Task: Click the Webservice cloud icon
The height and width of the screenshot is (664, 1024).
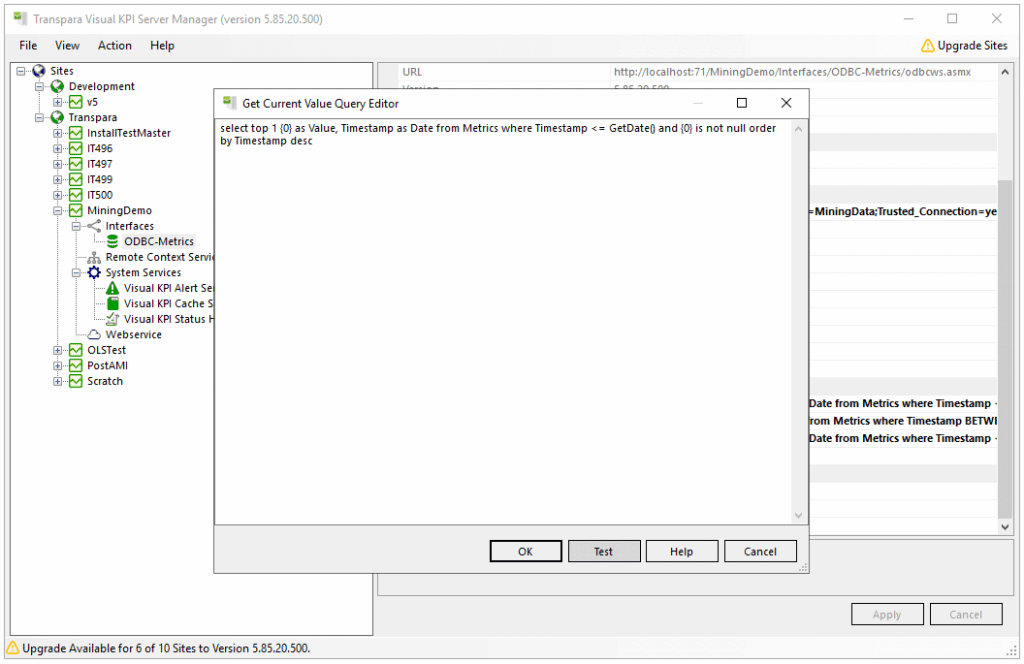Action: tap(94, 334)
